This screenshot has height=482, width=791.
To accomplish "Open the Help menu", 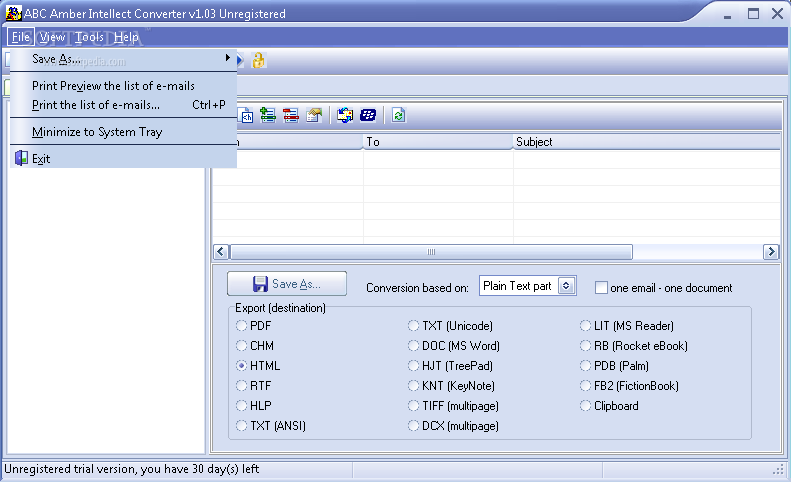I will (126, 37).
